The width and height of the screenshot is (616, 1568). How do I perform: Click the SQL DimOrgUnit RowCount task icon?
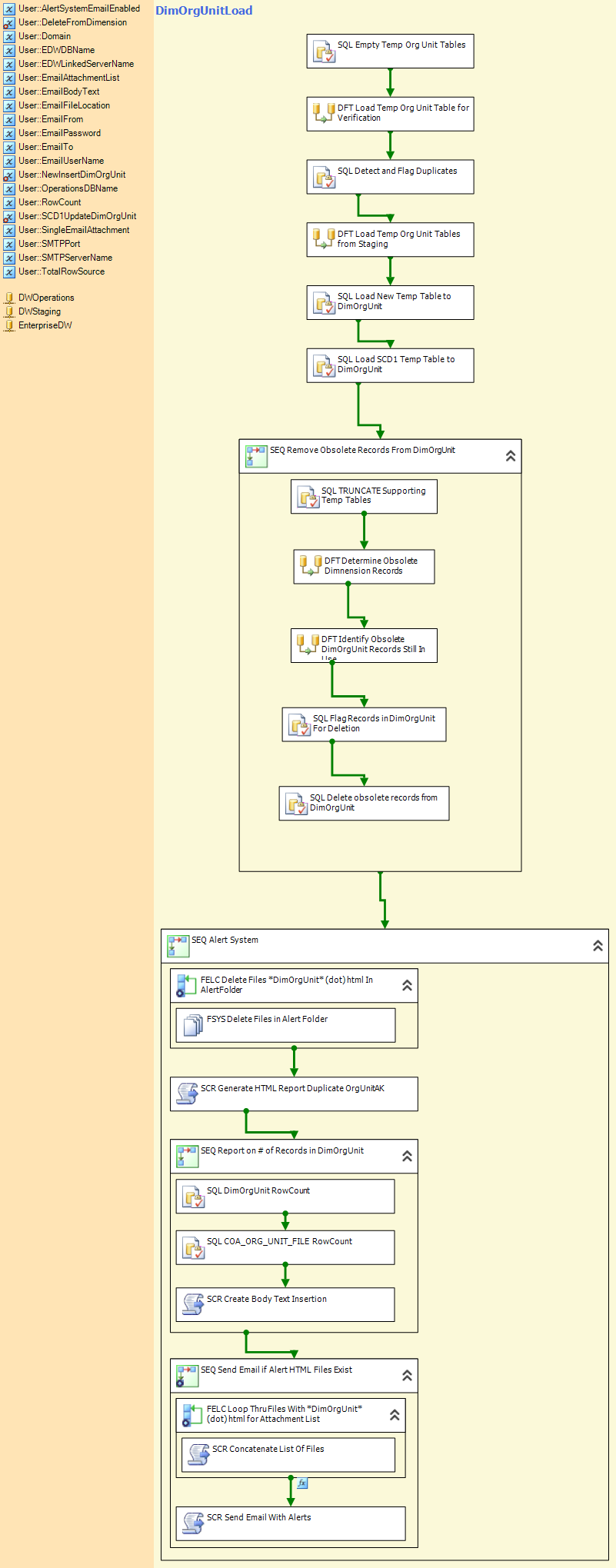coord(193,1197)
